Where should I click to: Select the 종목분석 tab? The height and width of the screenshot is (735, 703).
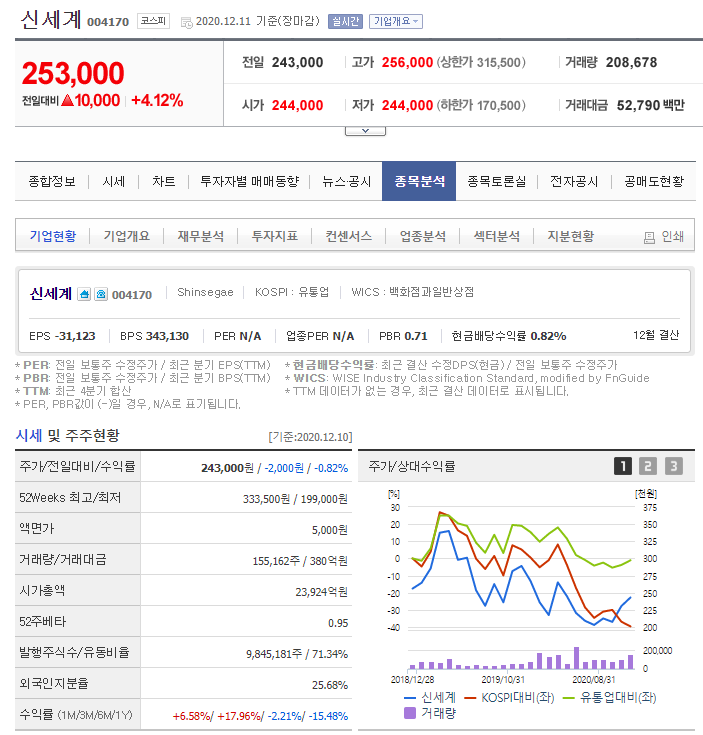coord(419,181)
